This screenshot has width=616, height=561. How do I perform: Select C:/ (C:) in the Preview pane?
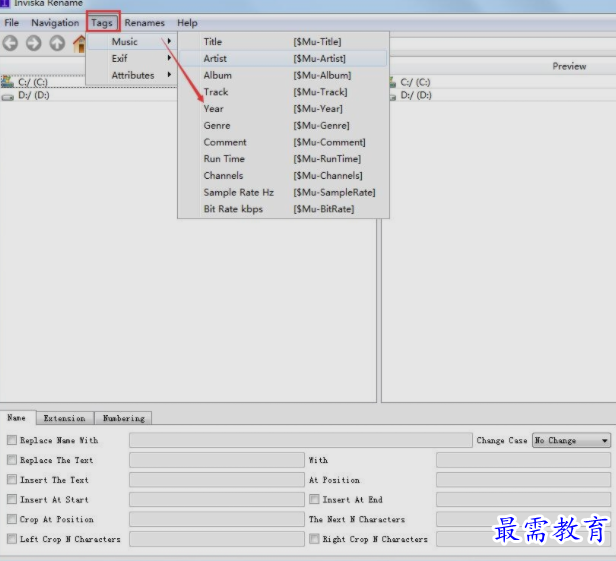pos(415,82)
